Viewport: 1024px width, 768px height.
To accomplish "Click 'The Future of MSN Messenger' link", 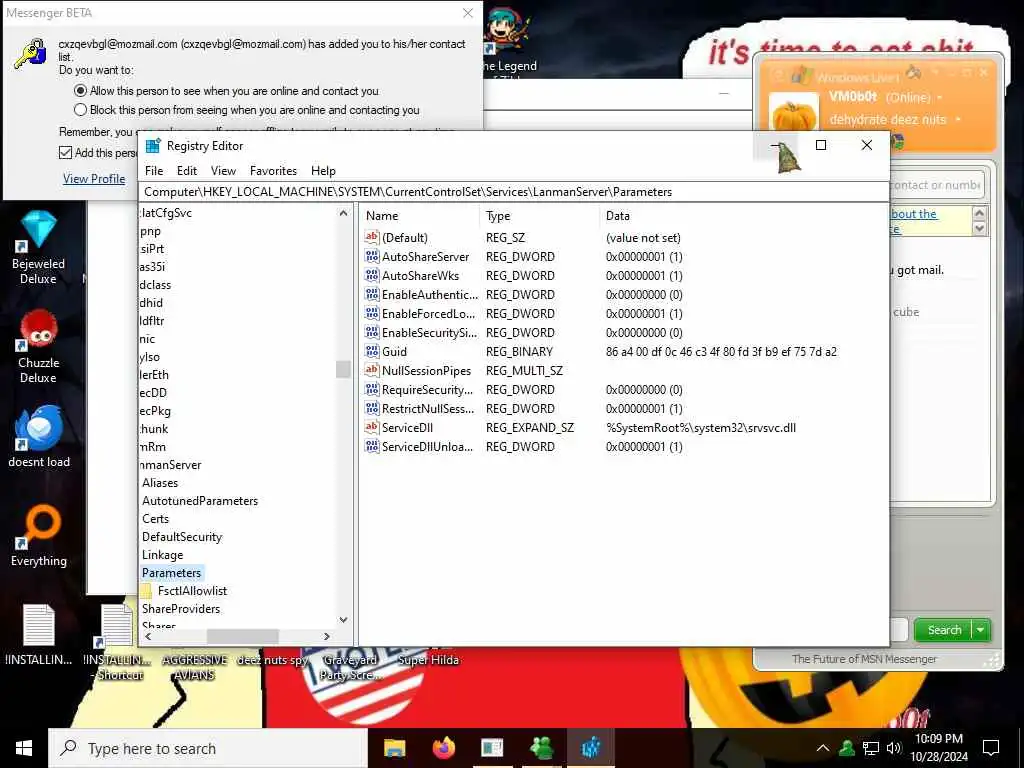I will 864,659.
